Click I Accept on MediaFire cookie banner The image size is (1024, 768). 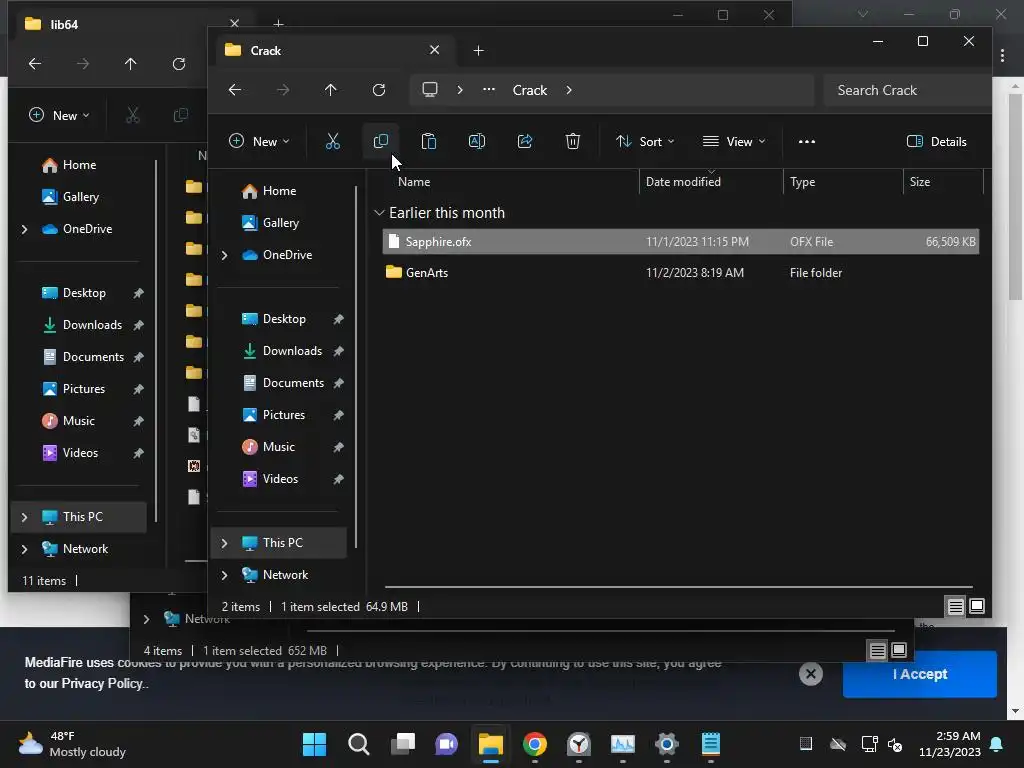[x=920, y=674]
